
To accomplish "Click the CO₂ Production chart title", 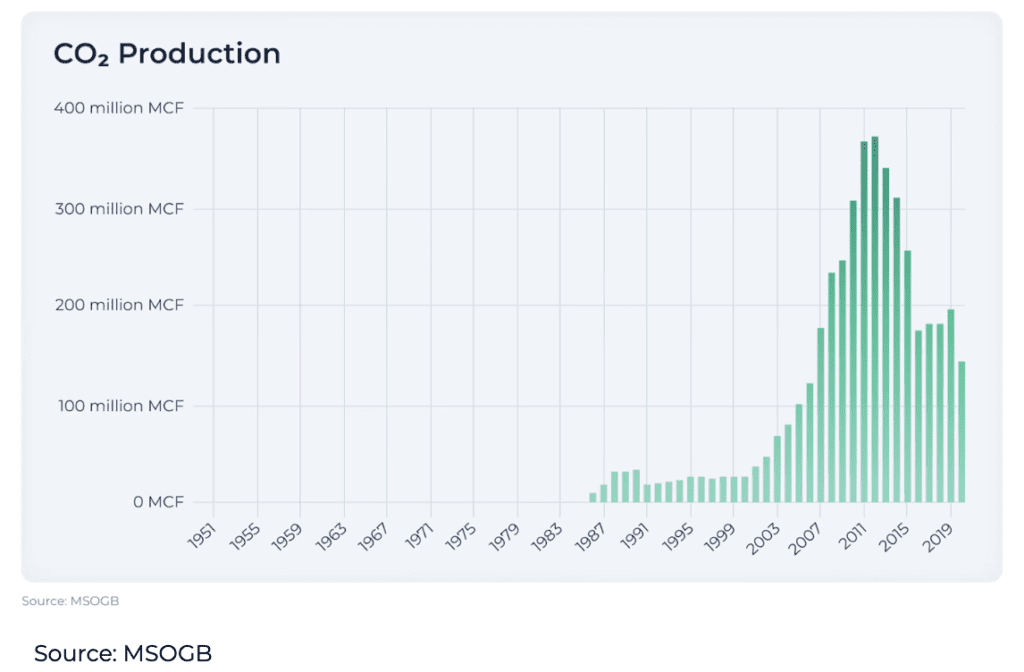I will (x=167, y=54).
